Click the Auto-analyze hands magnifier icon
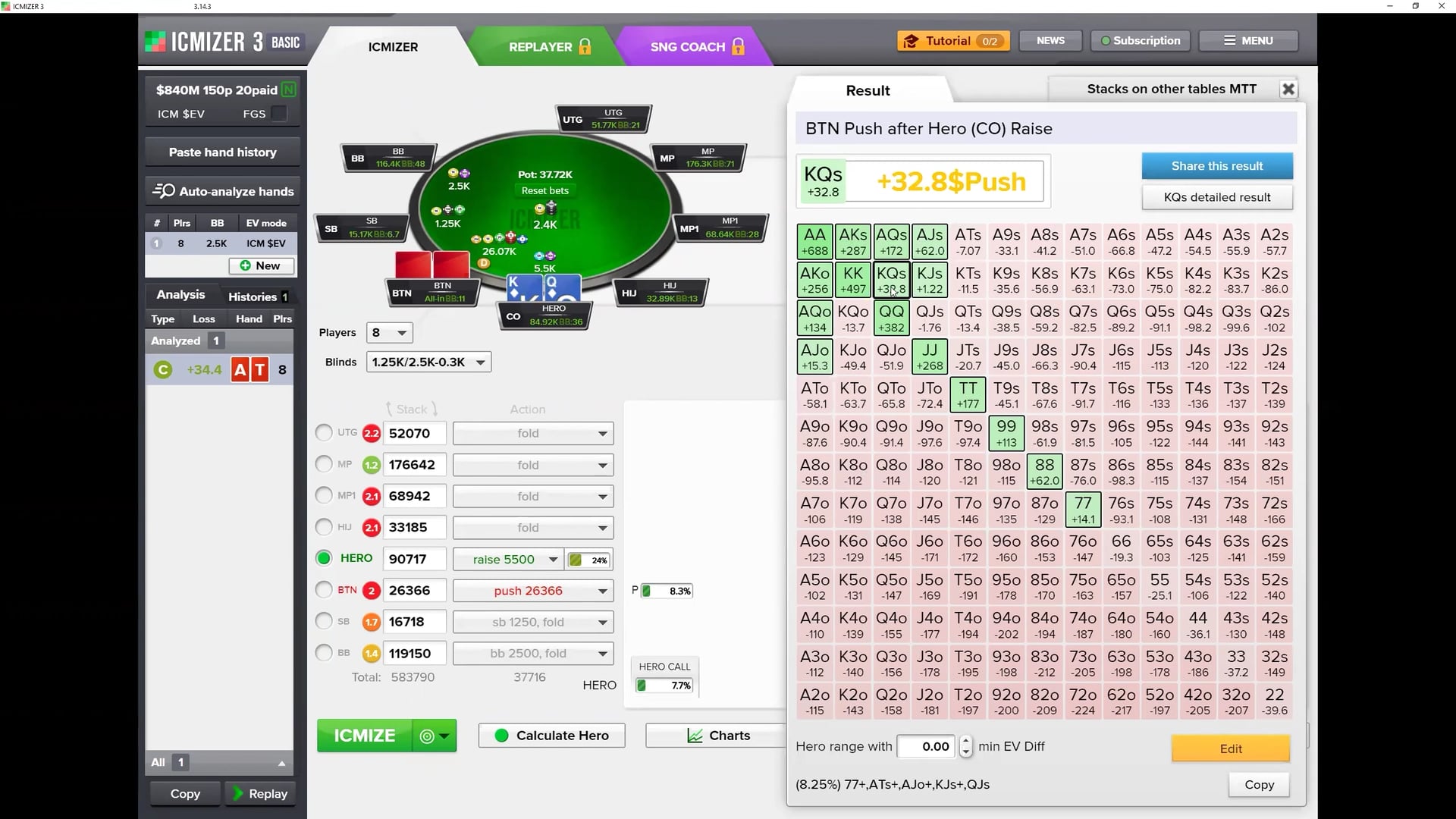This screenshot has width=1456, height=819. coord(164,190)
